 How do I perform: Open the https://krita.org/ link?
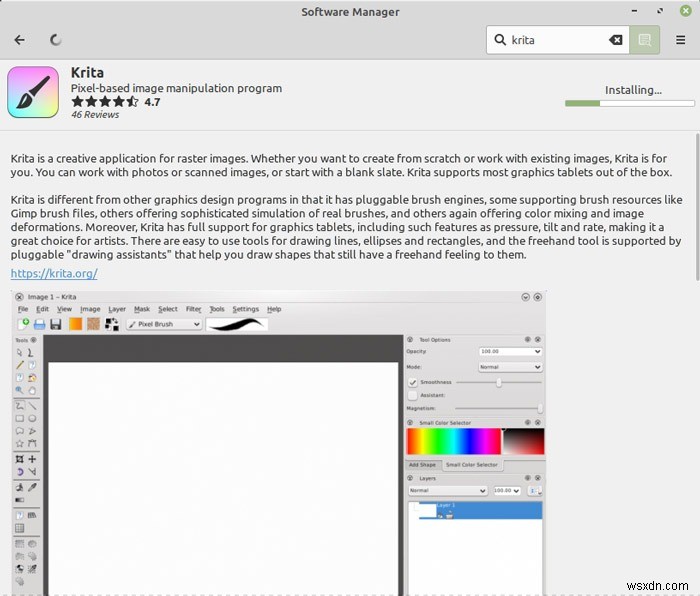54,273
